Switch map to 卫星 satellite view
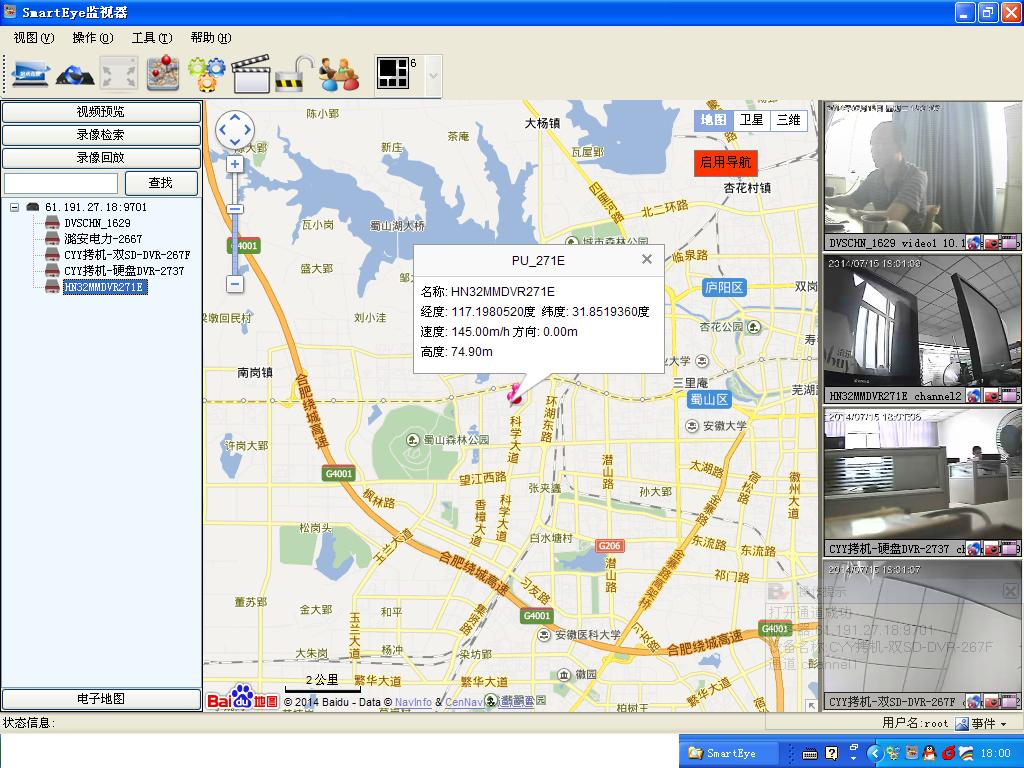 click(x=751, y=120)
